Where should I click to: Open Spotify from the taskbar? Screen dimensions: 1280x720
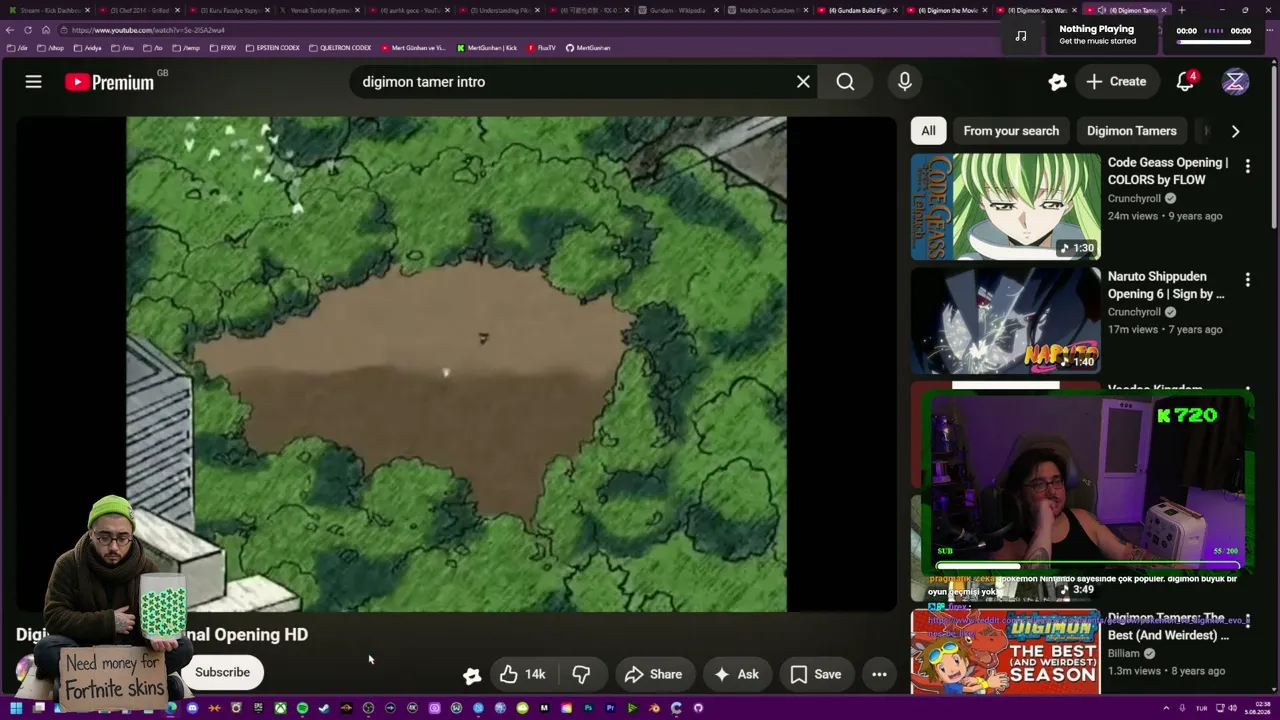point(302,708)
